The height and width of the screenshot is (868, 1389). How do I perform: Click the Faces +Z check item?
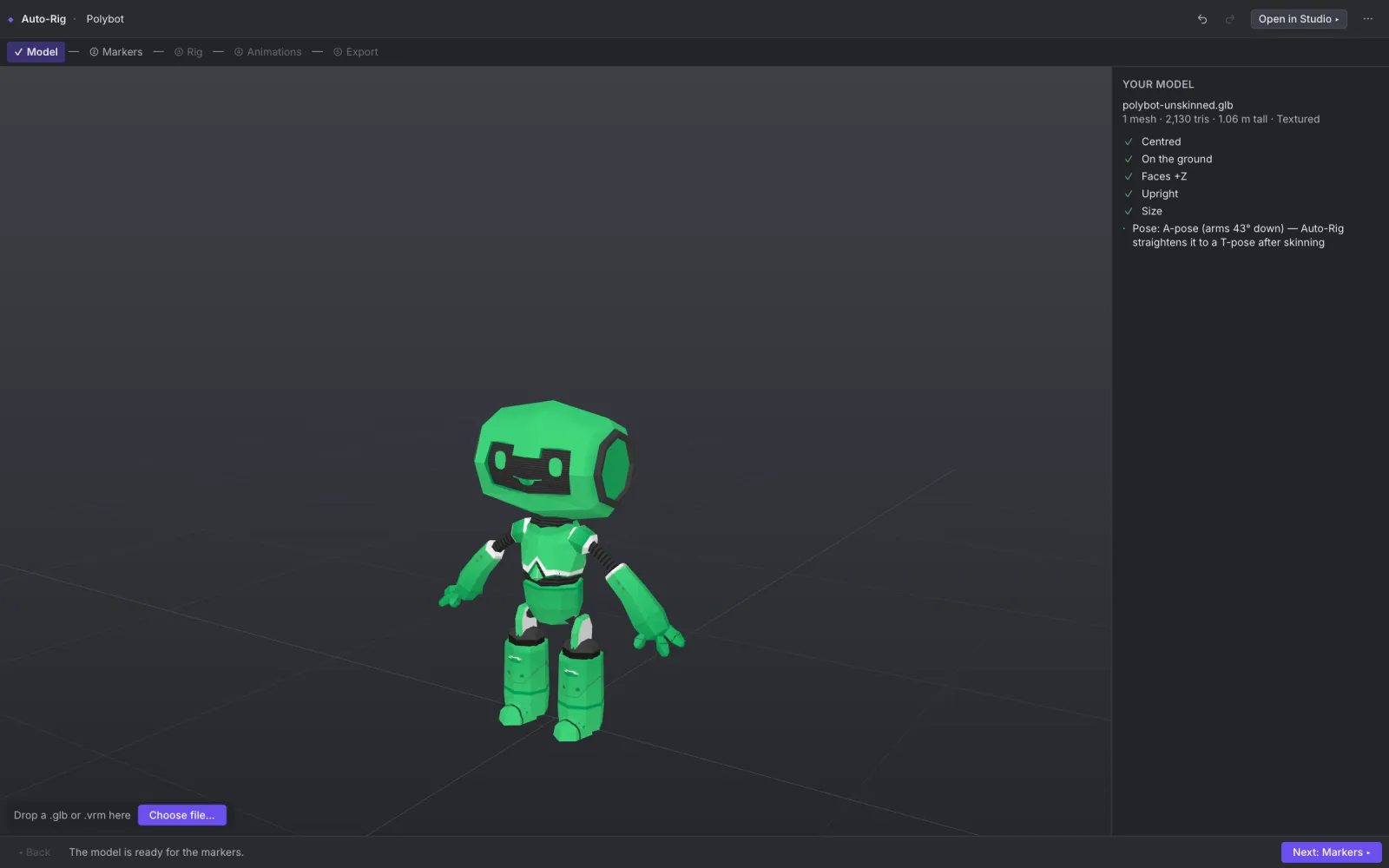pyautogui.click(x=1163, y=176)
